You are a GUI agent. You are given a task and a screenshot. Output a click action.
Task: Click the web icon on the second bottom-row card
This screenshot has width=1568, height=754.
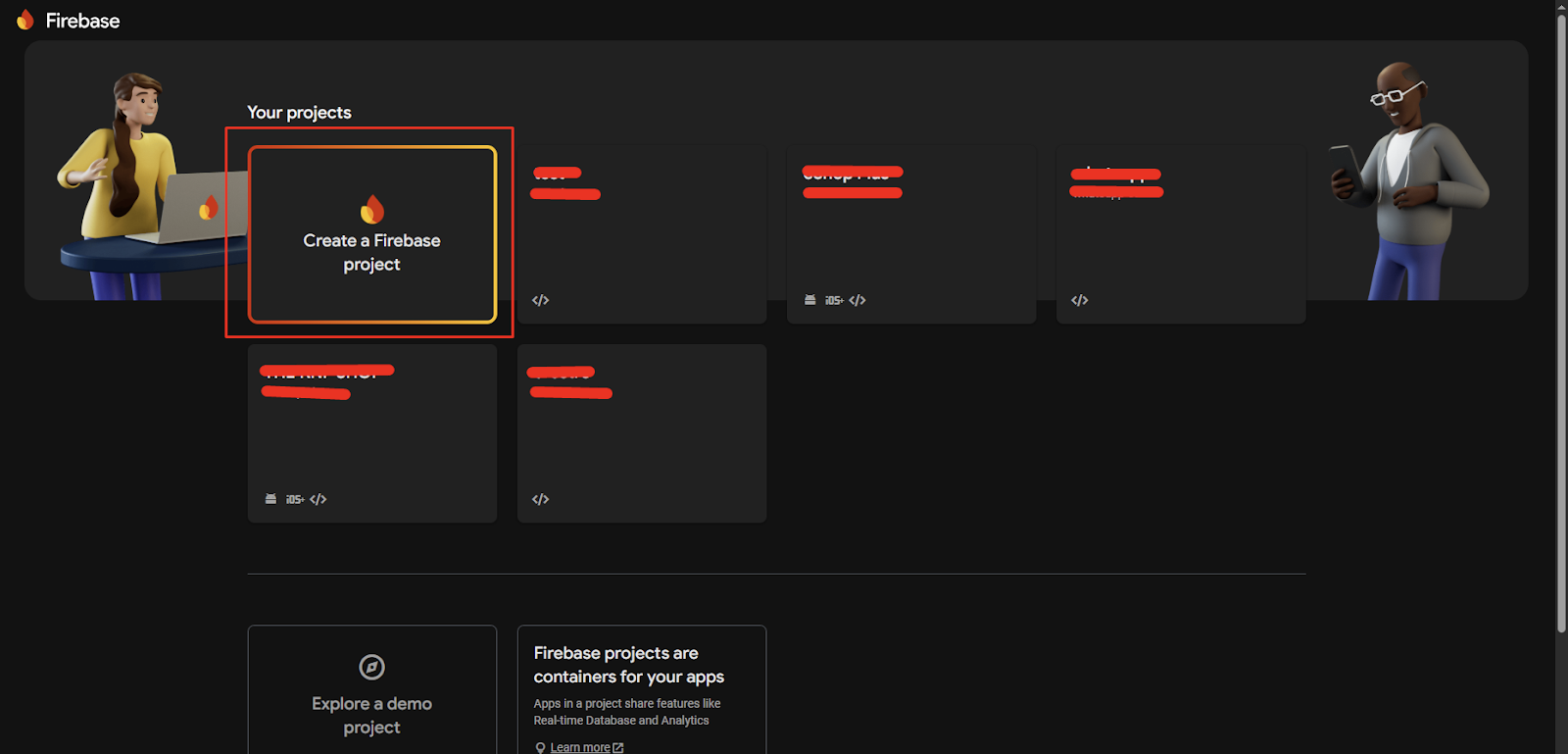coord(540,499)
